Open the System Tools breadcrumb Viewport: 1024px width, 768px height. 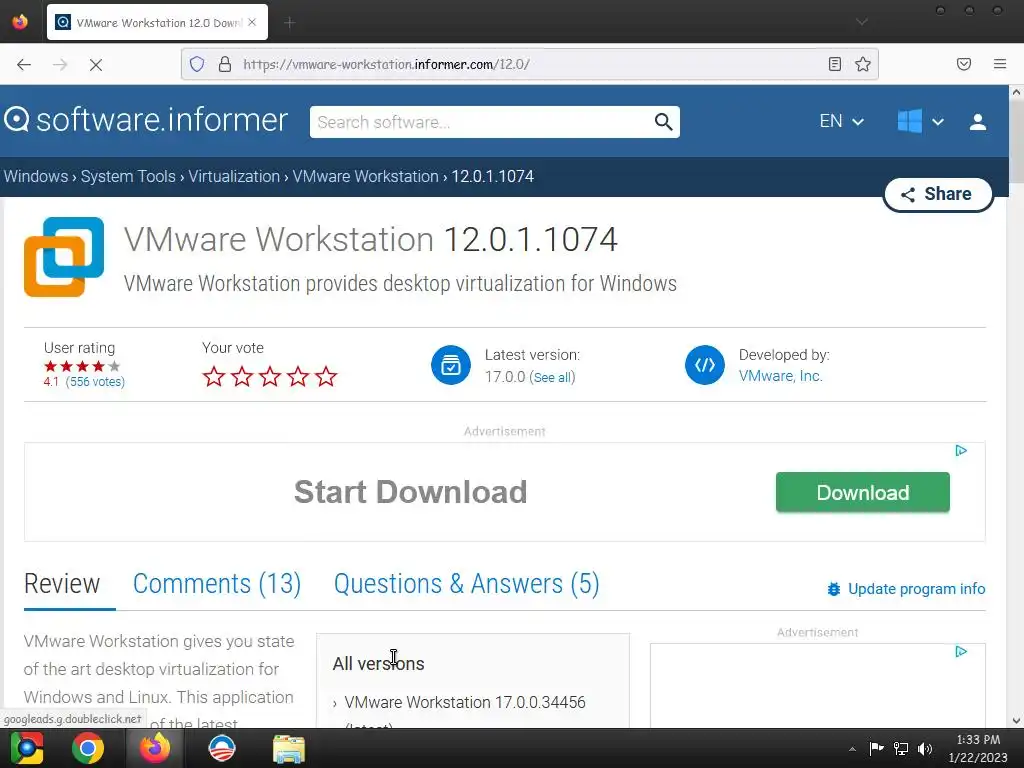pyautogui.click(x=128, y=176)
